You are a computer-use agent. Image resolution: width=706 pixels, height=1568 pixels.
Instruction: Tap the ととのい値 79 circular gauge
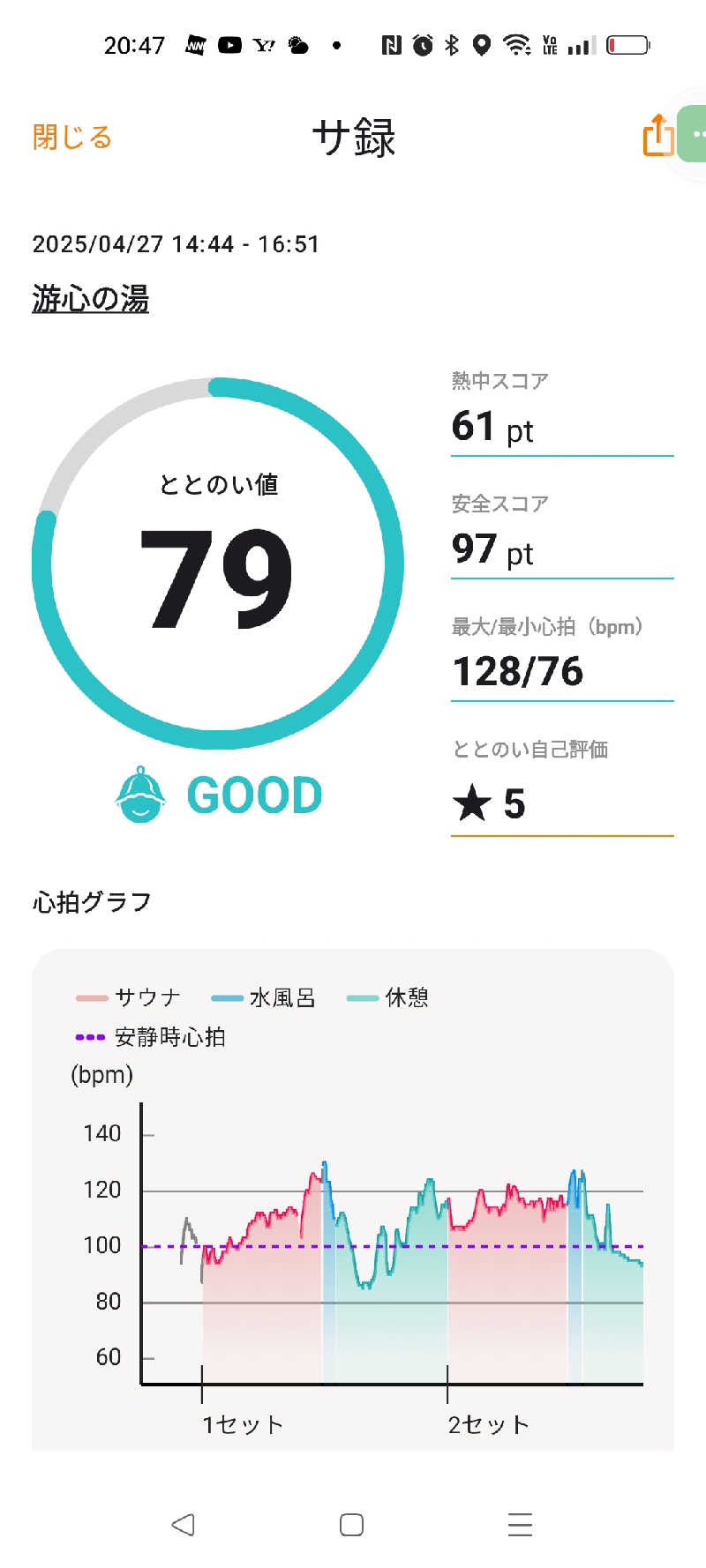click(218, 564)
